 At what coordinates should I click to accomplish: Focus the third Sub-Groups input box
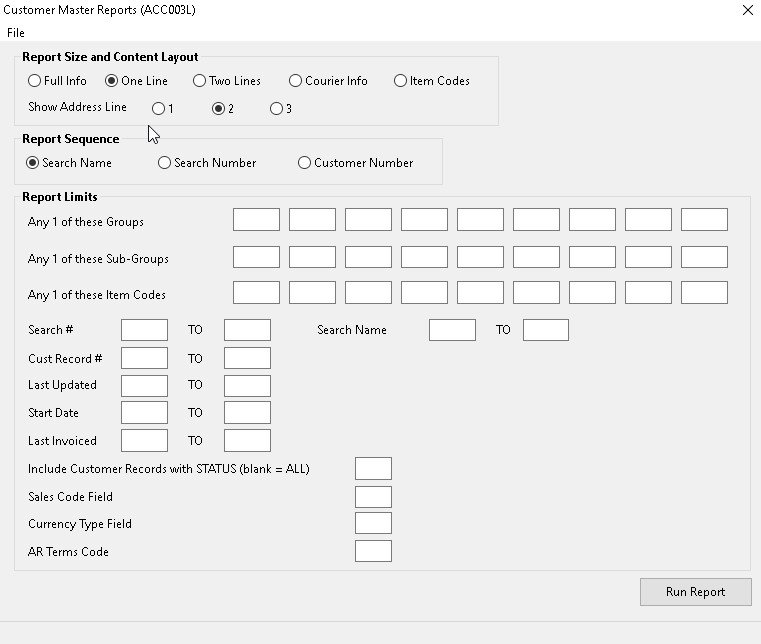368,257
